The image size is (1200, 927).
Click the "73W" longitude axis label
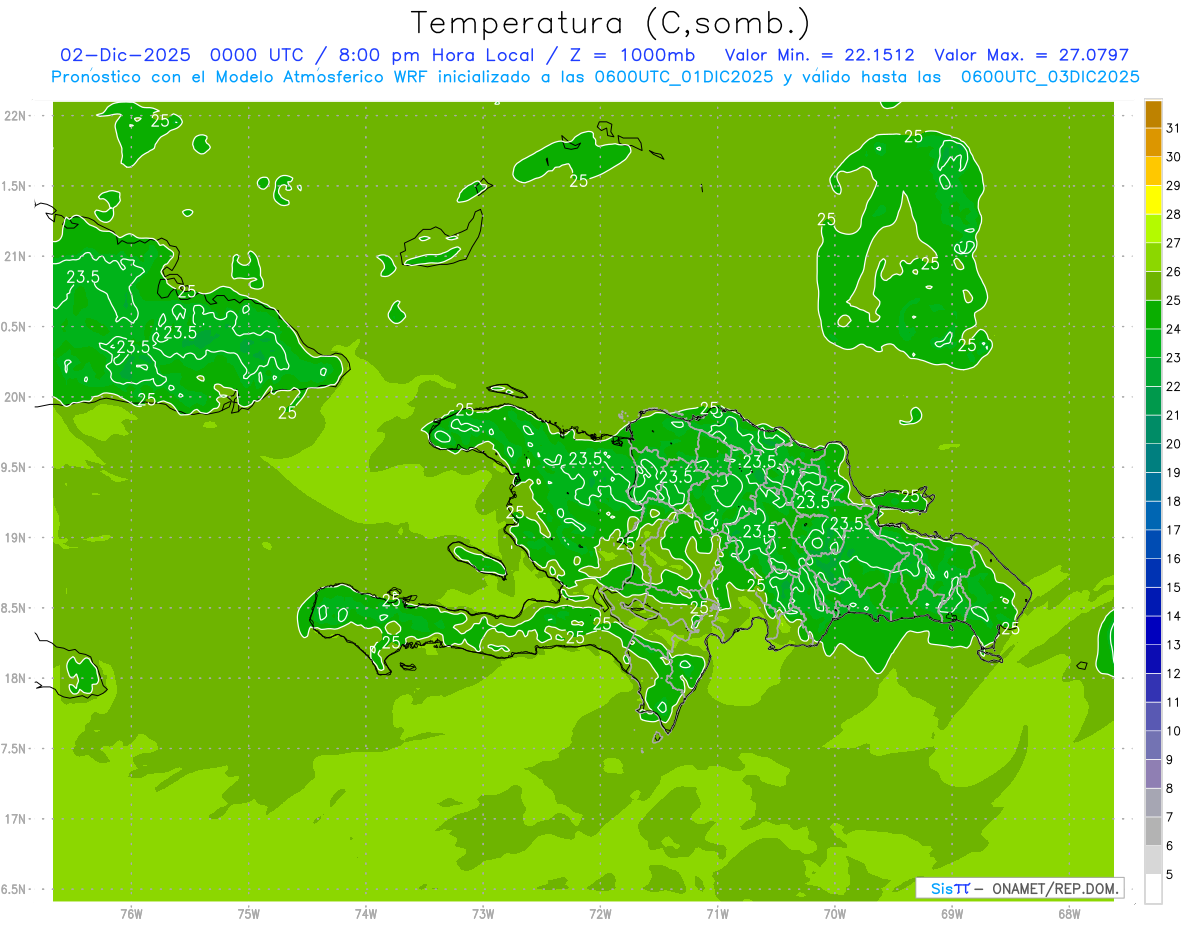[483, 914]
